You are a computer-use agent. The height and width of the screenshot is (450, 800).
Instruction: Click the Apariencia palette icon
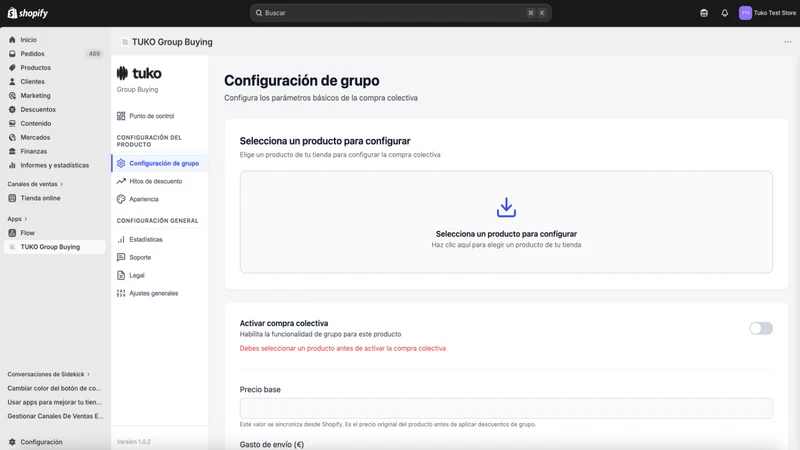coord(121,199)
